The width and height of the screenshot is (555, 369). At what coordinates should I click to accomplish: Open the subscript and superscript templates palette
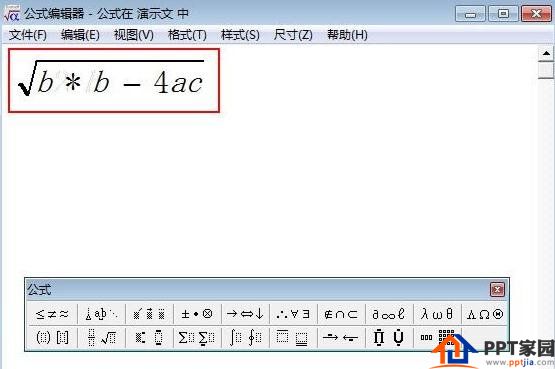click(x=149, y=337)
